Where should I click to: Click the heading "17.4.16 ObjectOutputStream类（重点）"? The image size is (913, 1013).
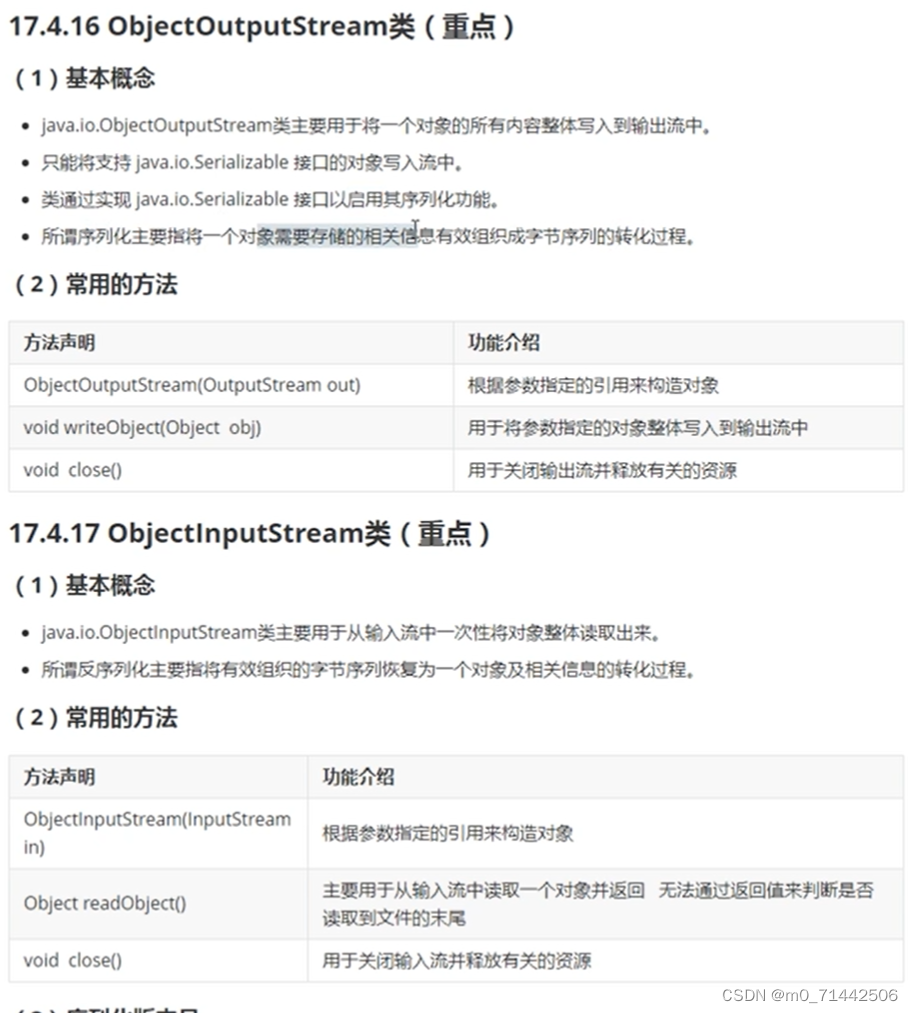pyautogui.click(x=263, y=27)
